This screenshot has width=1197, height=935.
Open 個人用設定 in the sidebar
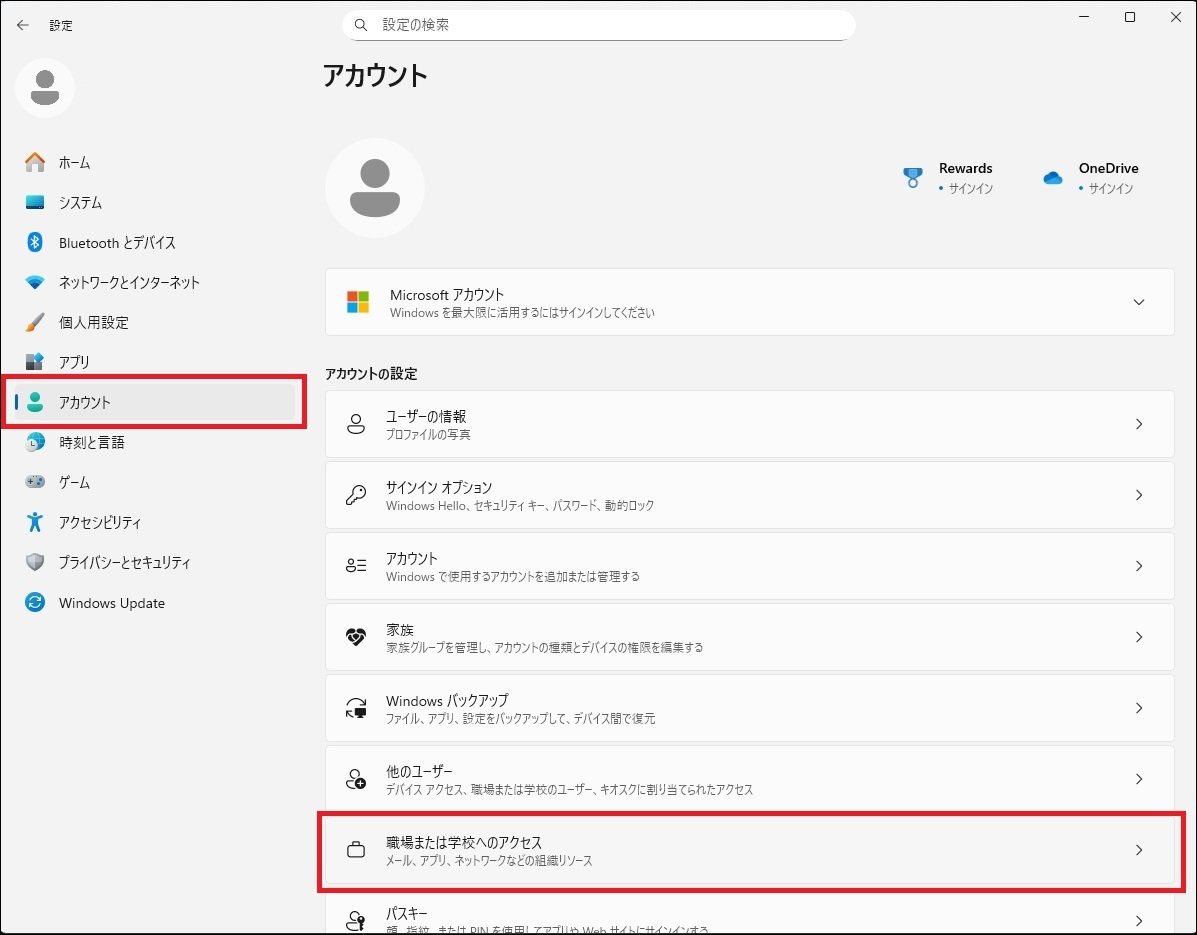[x=93, y=322]
